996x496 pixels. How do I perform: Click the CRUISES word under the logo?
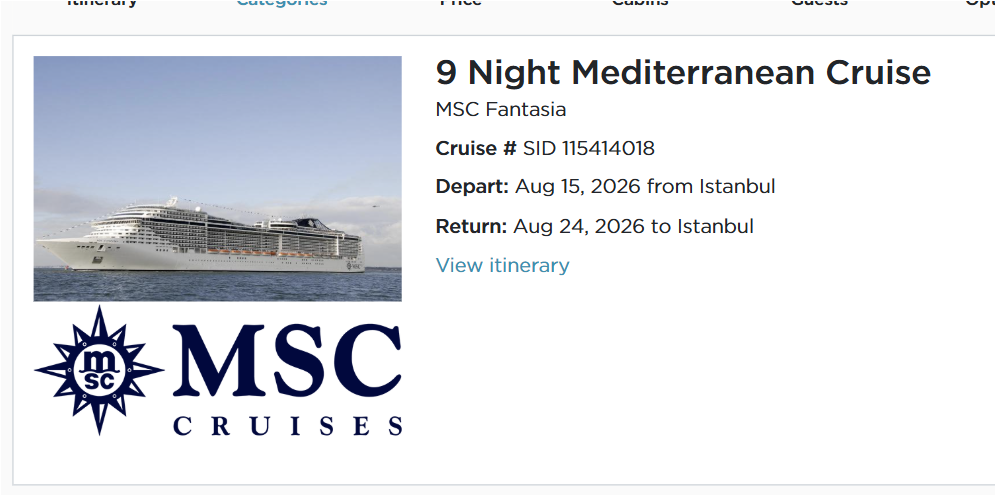click(287, 426)
